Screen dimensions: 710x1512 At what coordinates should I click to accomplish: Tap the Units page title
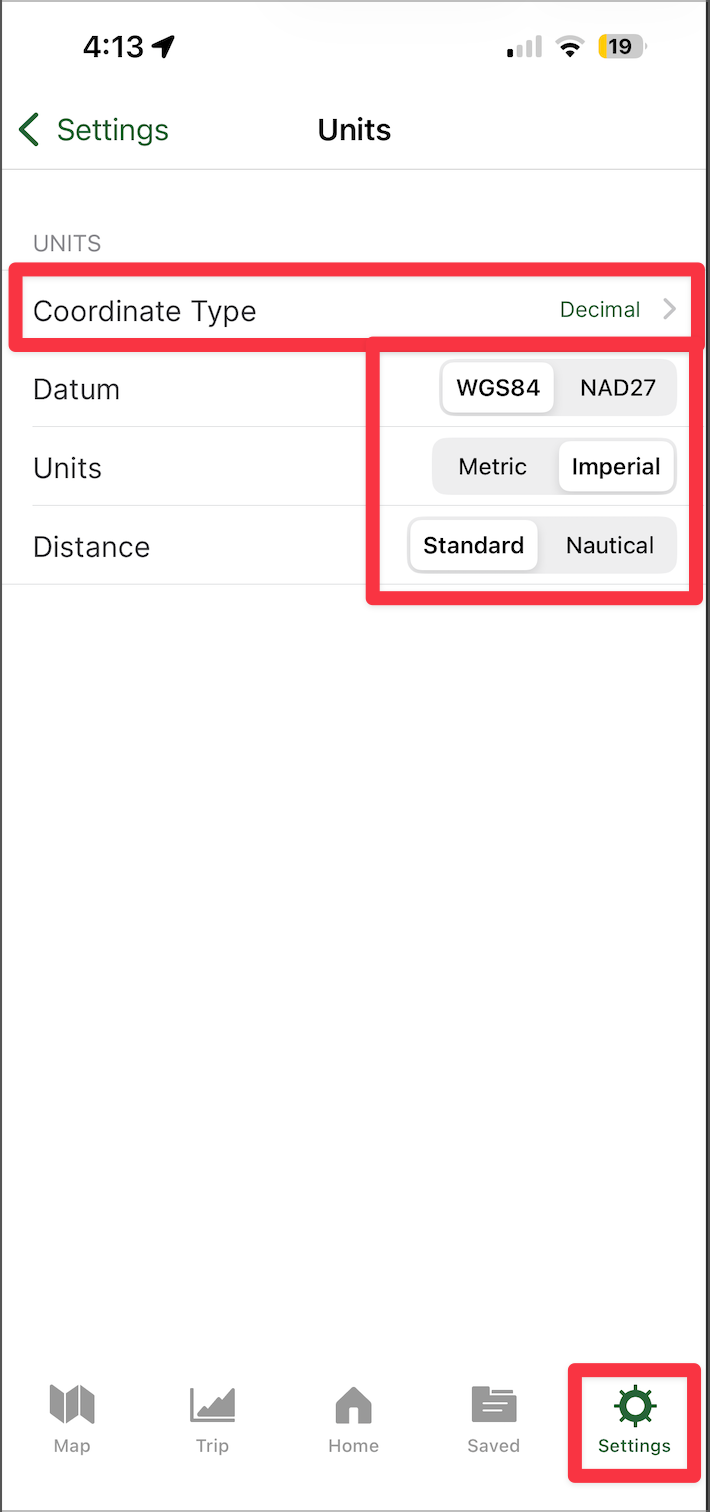coord(354,130)
